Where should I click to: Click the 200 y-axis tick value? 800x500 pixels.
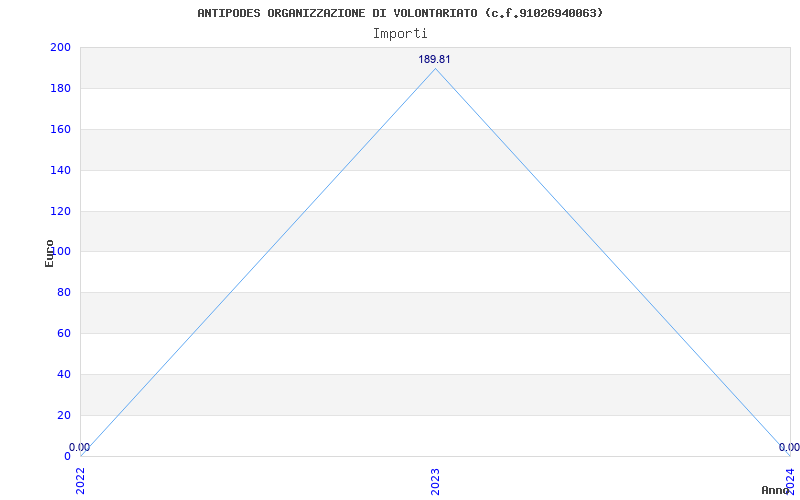point(60,47)
